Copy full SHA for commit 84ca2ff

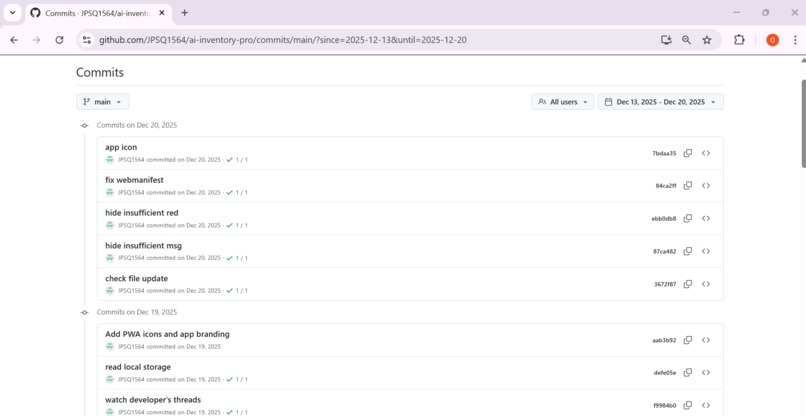tap(687, 186)
